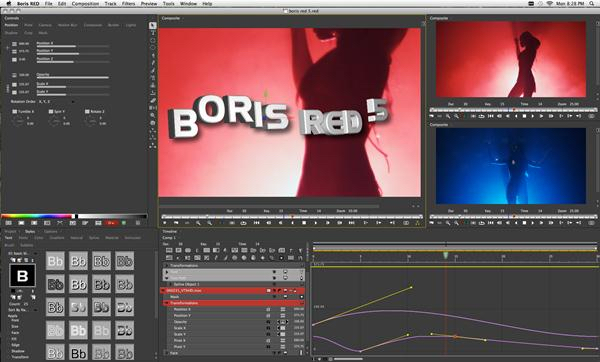
Task: Click the Stop button under the main Composite viewer
Action: click(x=304, y=223)
